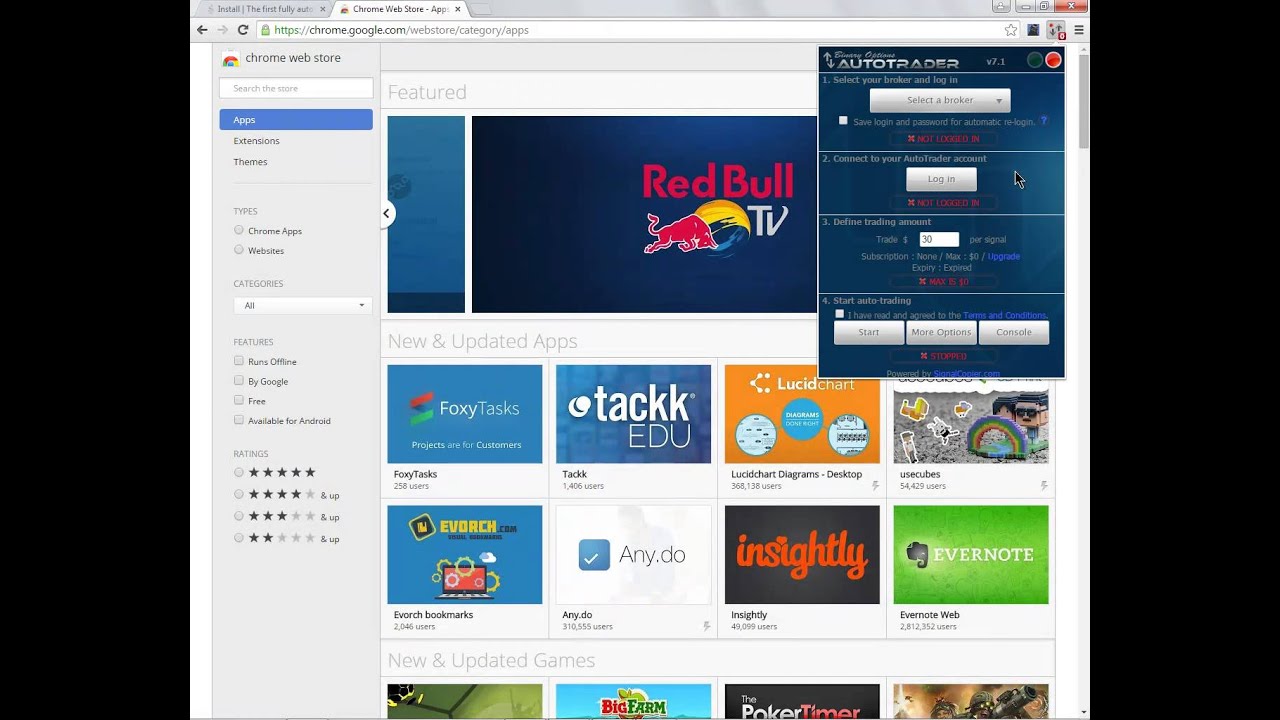Click the Start auto-trading button
This screenshot has width=1280, height=720.
[869, 332]
